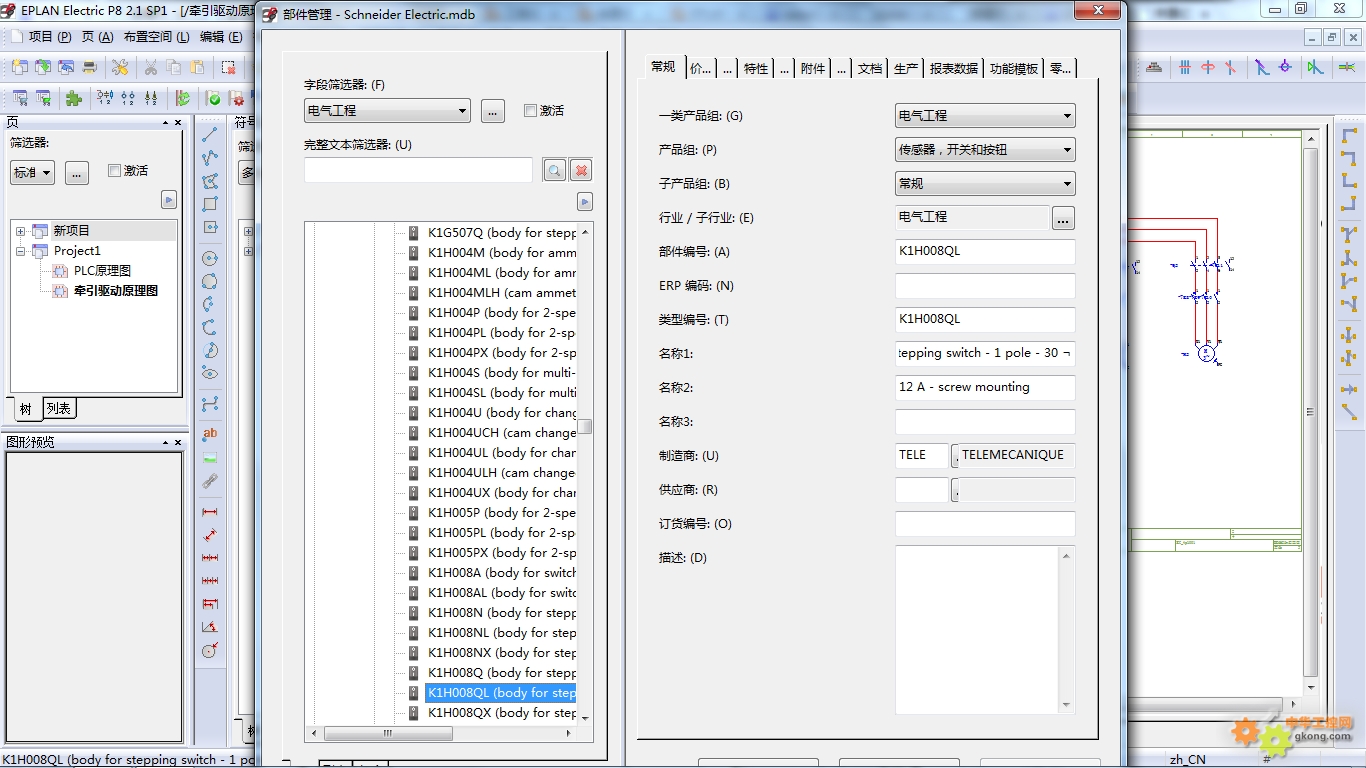Screen dimensions: 1366x768
Task: Collapse the Project1 tree node
Action: 20,251
